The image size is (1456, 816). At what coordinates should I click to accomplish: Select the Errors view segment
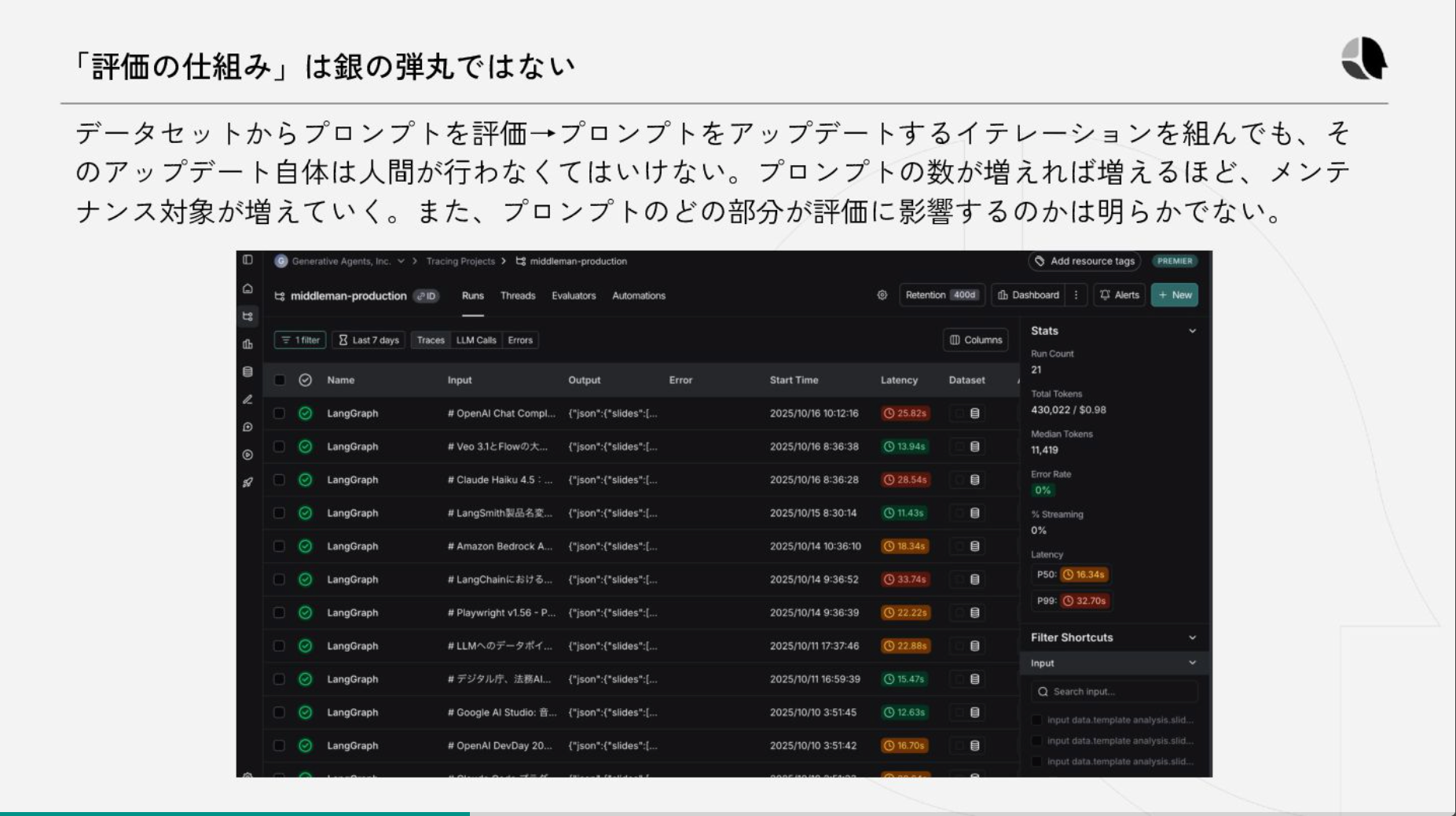click(520, 340)
